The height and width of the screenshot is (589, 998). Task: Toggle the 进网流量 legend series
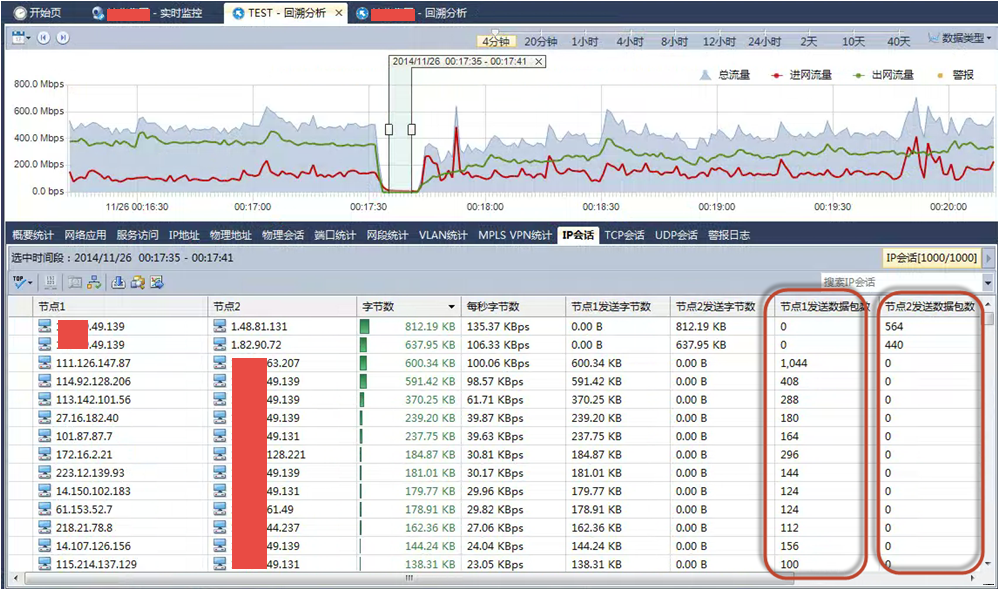pyautogui.click(x=802, y=75)
